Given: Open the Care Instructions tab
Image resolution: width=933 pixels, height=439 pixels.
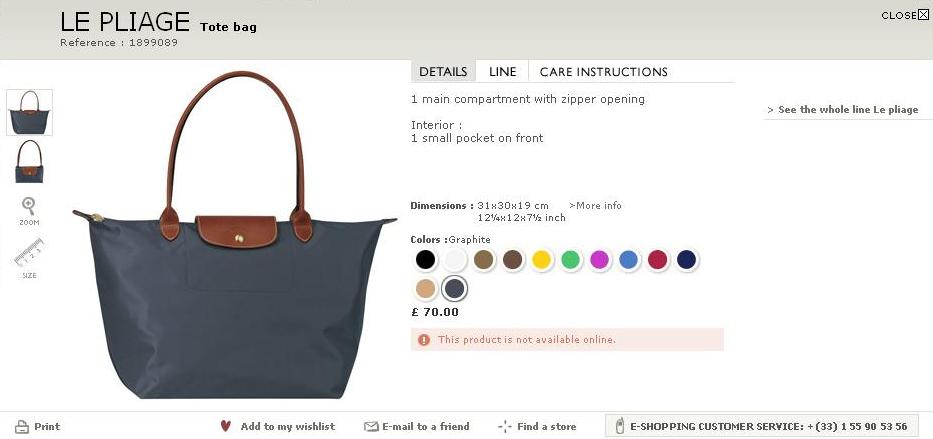Looking at the screenshot, I should 603,72.
